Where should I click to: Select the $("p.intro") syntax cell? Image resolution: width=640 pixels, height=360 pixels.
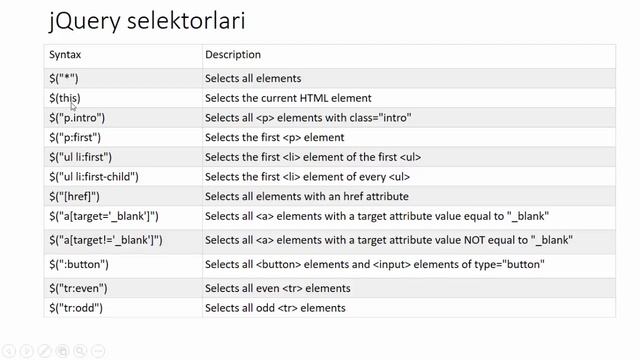point(123,118)
